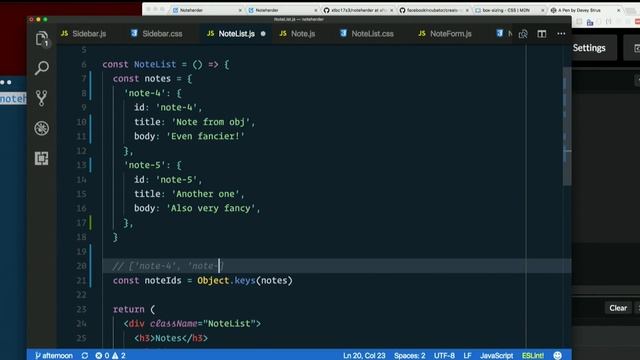Click the editor vertical scrollbar thumb

coord(567,127)
